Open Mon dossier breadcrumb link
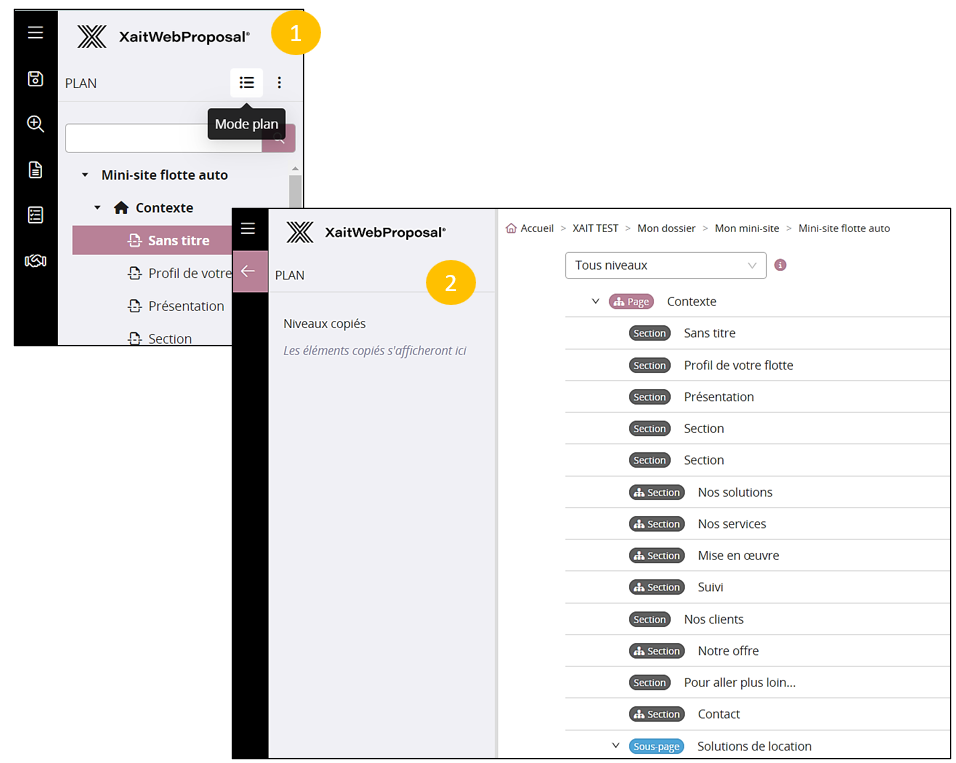956x763 pixels. [x=666, y=228]
